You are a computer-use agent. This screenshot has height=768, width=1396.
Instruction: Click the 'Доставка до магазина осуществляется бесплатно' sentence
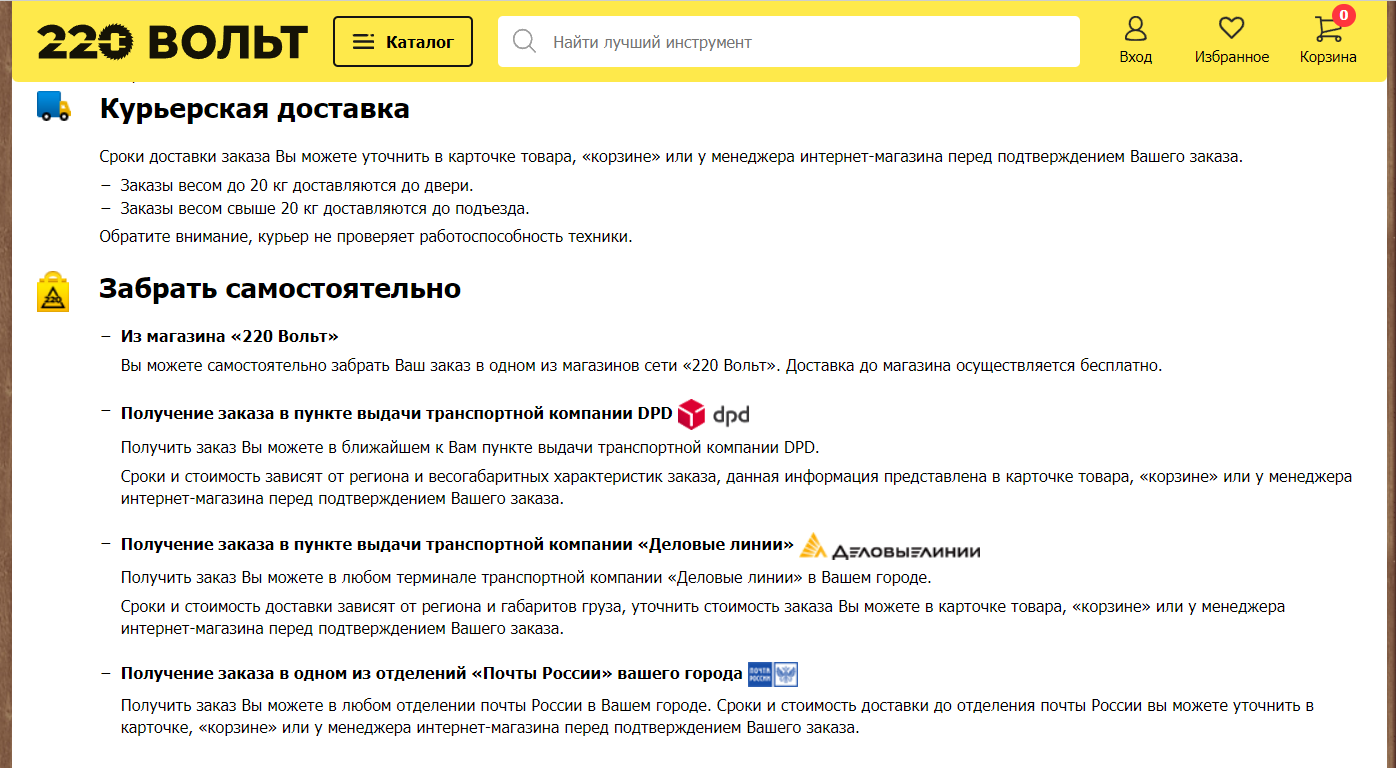[974, 365]
